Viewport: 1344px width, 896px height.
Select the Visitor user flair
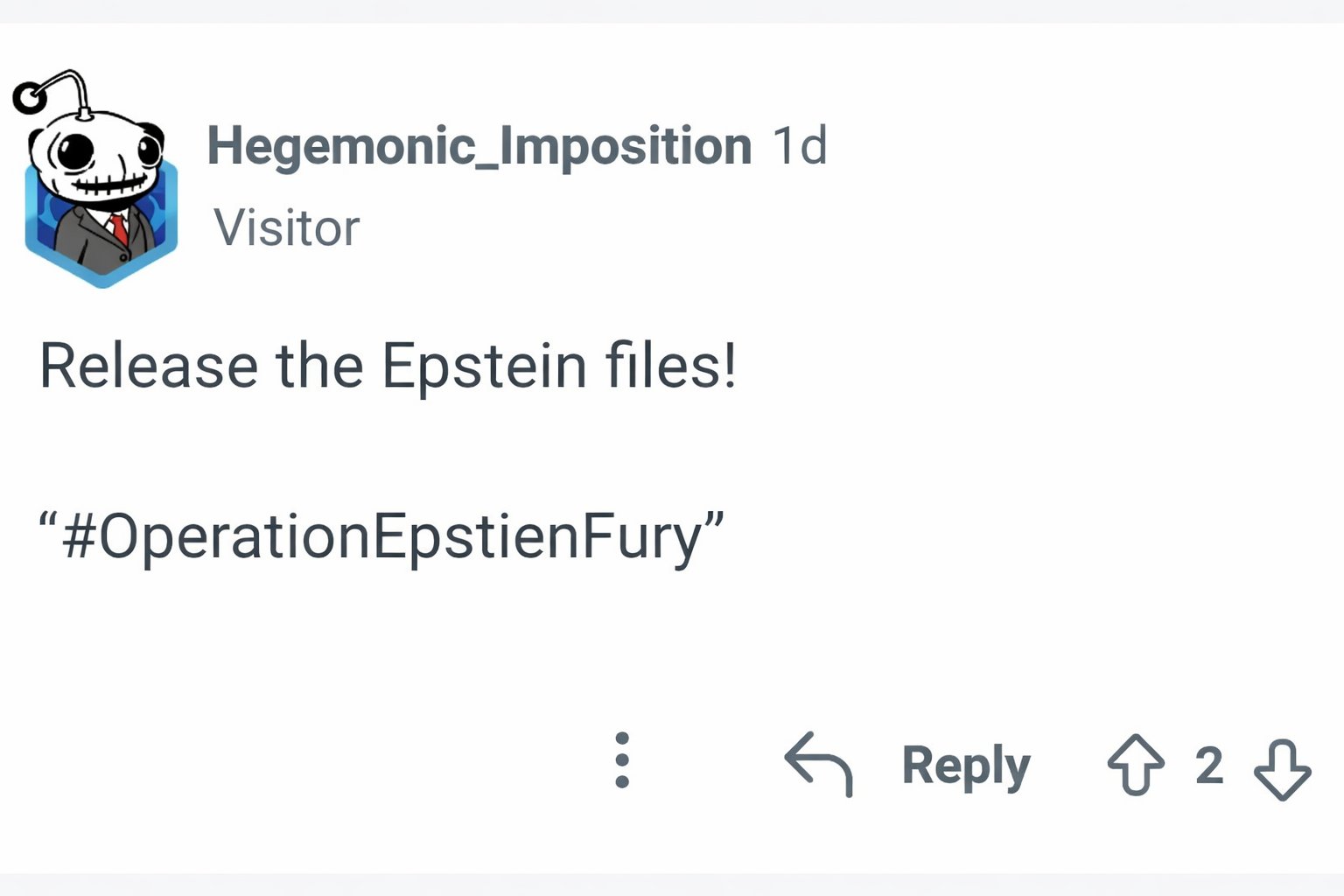coord(286,228)
